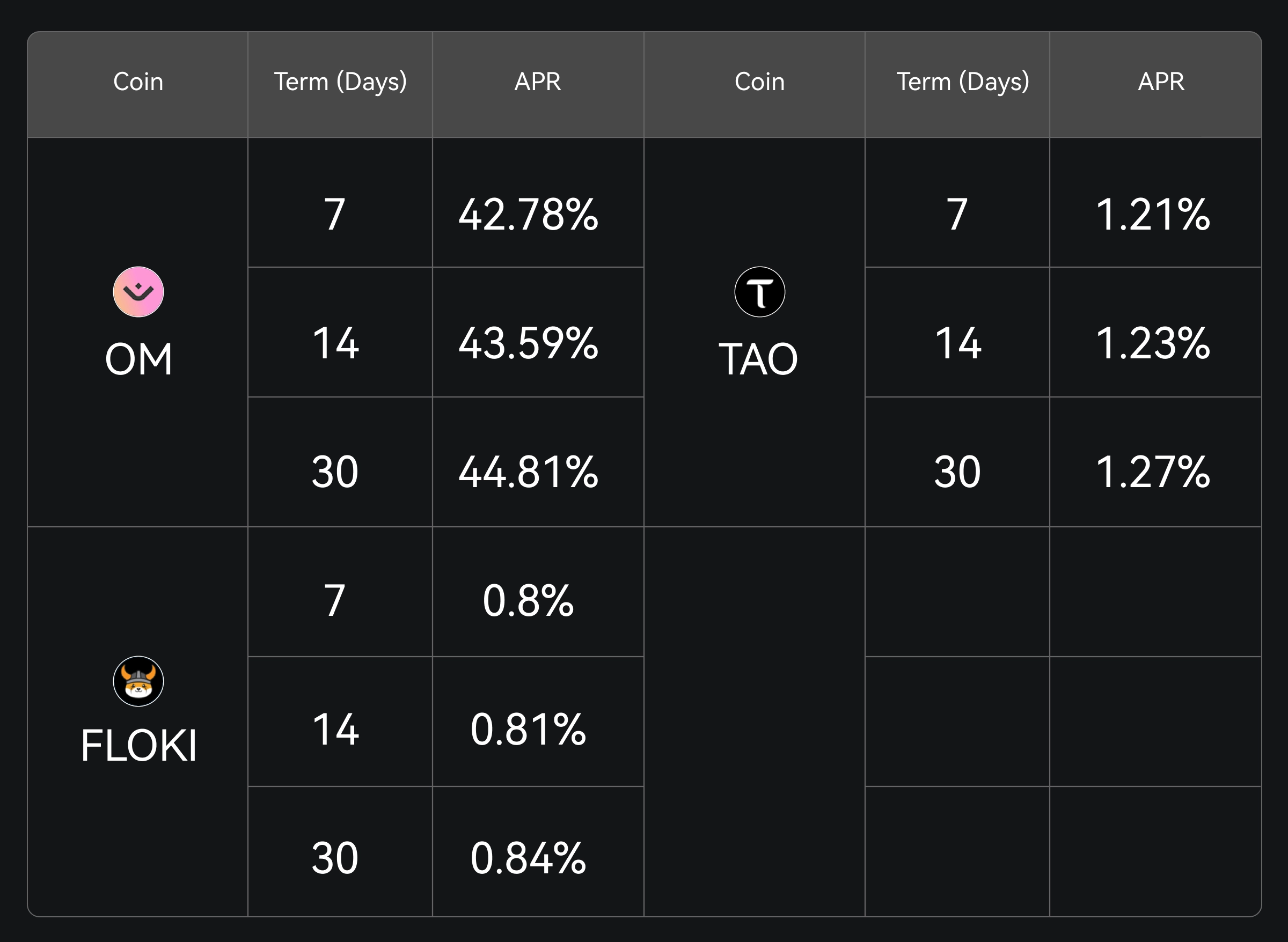Pick the 44.81% APR cell

(x=528, y=472)
